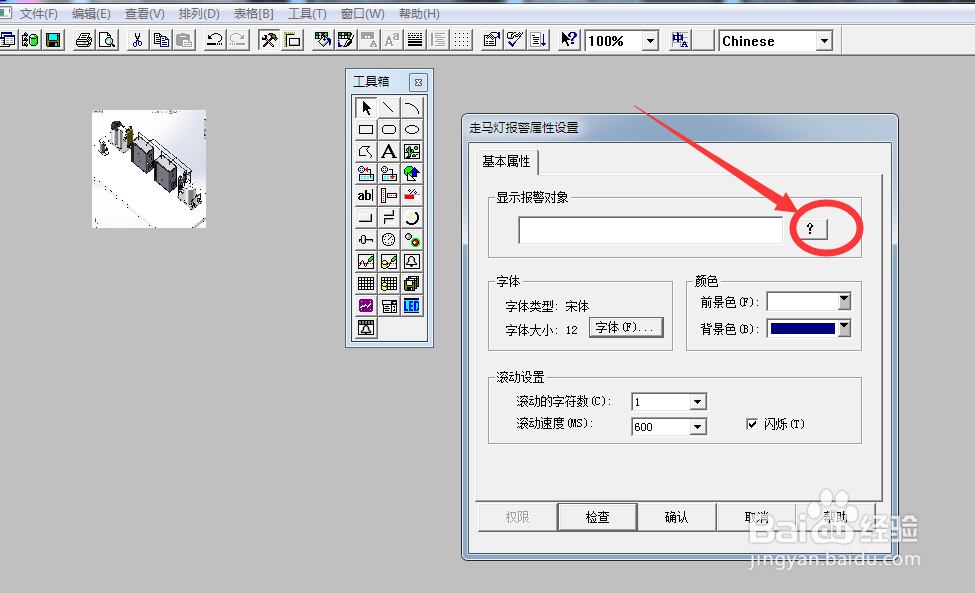The width and height of the screenshot is (975, 593).
Task: Toggle the toolbox hammer icon
Action: (269, 40)
